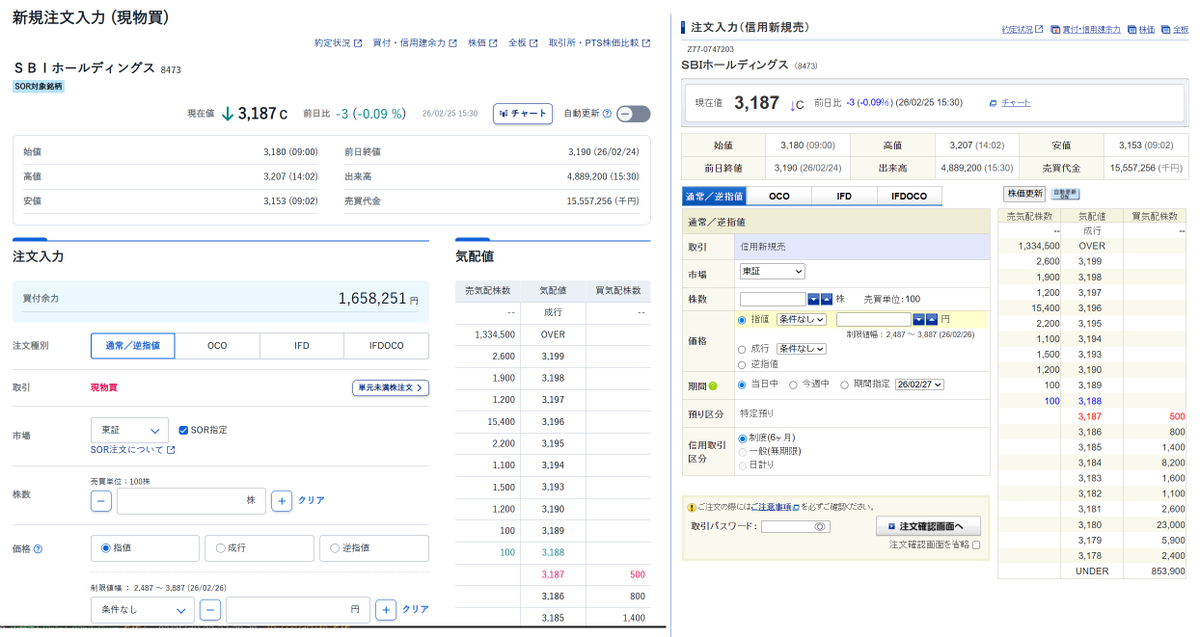Open left 条件なし condition dropdown
This screenshot has height=637, width=1200.
[142, 609]
